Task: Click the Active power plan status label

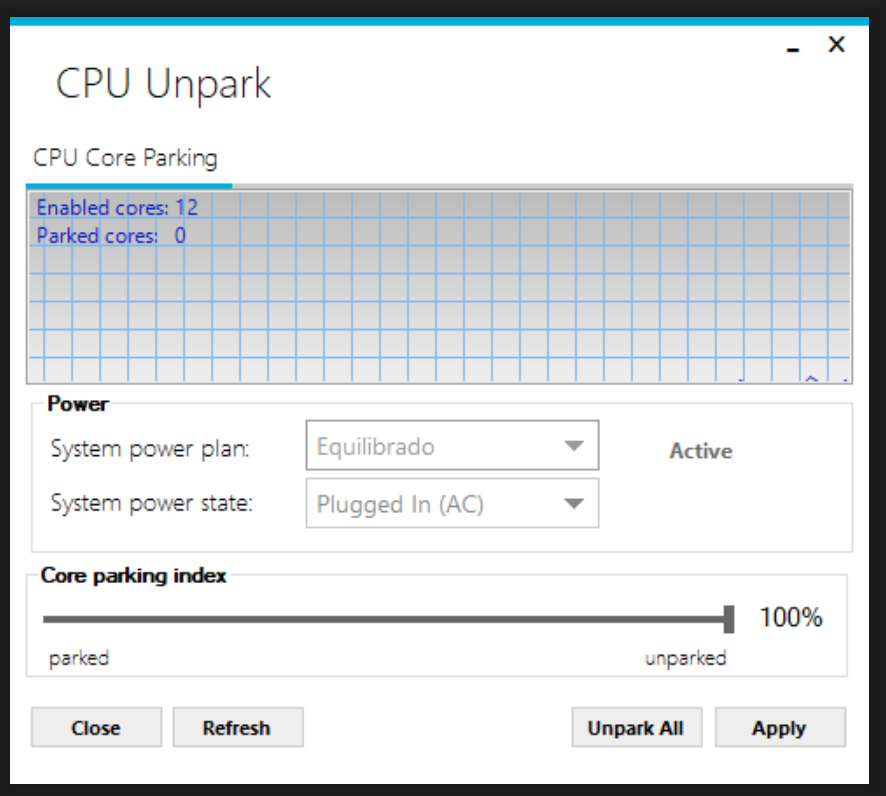Action: pyautogui.click(x=701, y=451)
